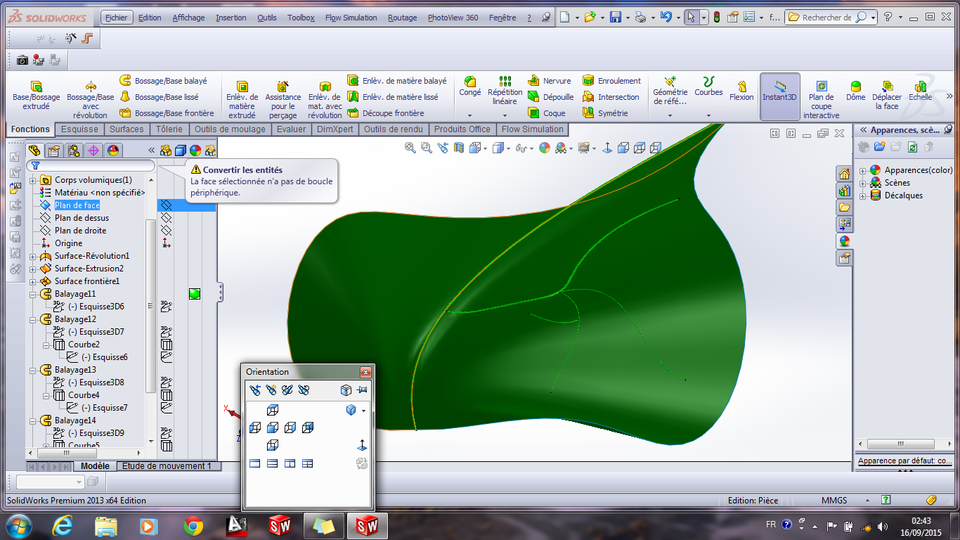
Task: Expand Surface frontière1 node
Action: click(32, 282)
